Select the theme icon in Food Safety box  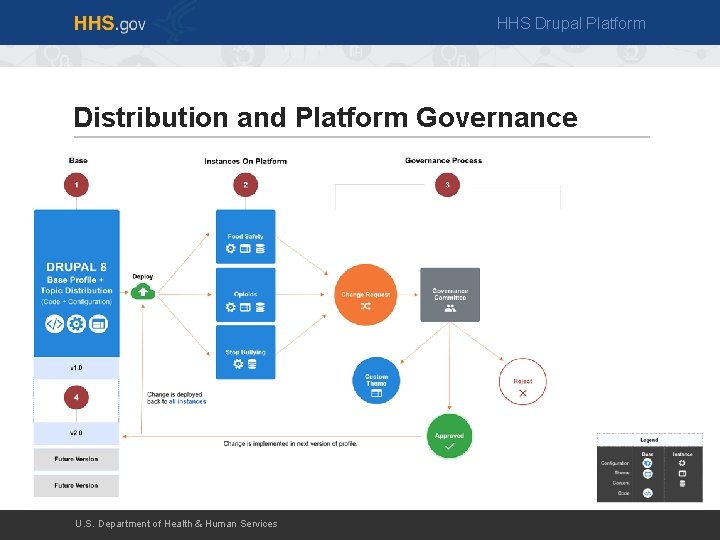pyautogui.click(x=245, y=248)
